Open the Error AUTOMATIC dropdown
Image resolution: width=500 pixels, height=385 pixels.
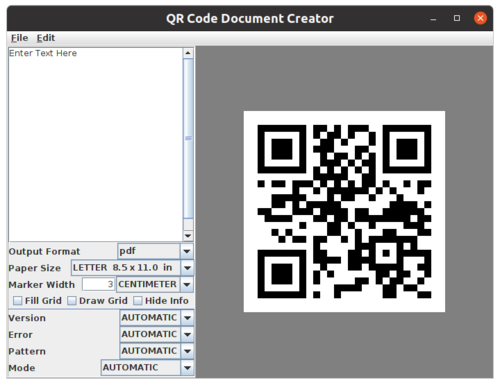click(x=157, y=334)
